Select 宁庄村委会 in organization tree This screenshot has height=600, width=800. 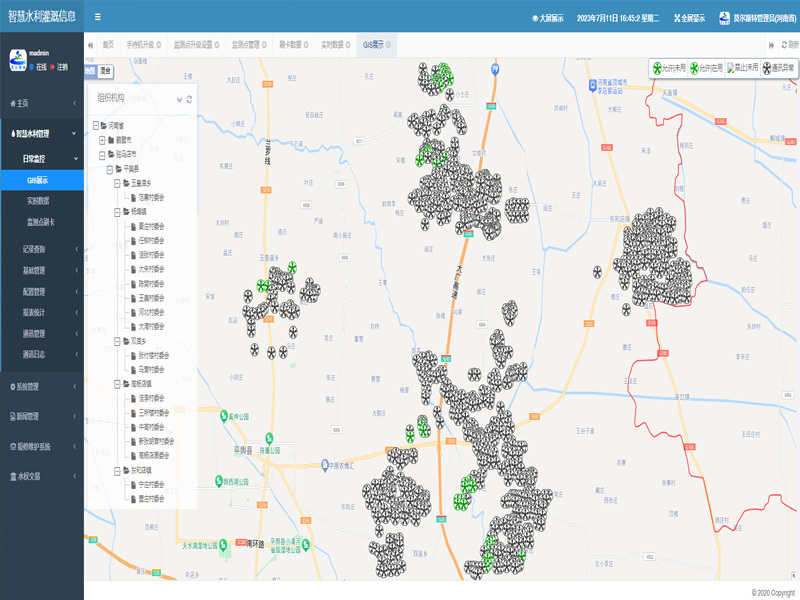[153, 484]
